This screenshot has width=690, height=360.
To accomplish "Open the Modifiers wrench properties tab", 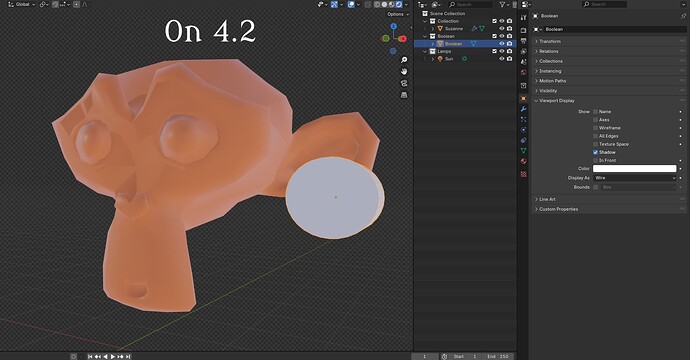I will 523,109.
